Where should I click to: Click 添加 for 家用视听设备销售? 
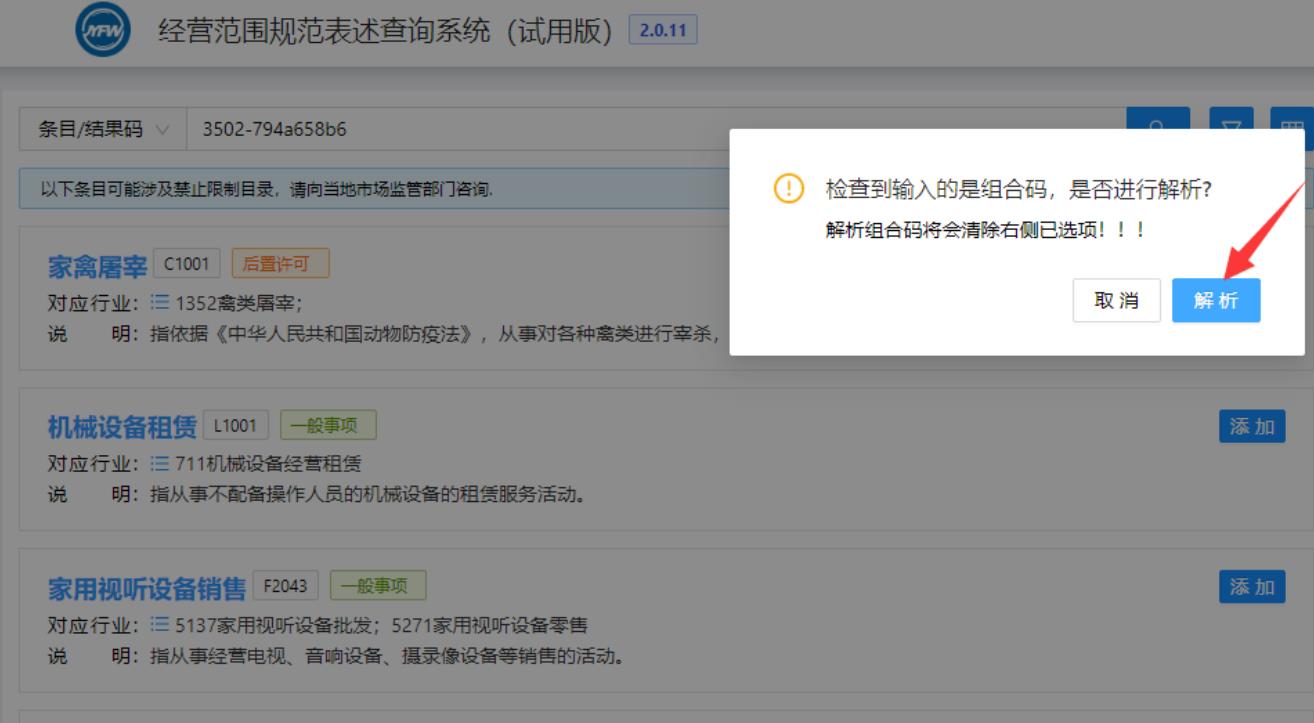click(x=1251, y=586)
